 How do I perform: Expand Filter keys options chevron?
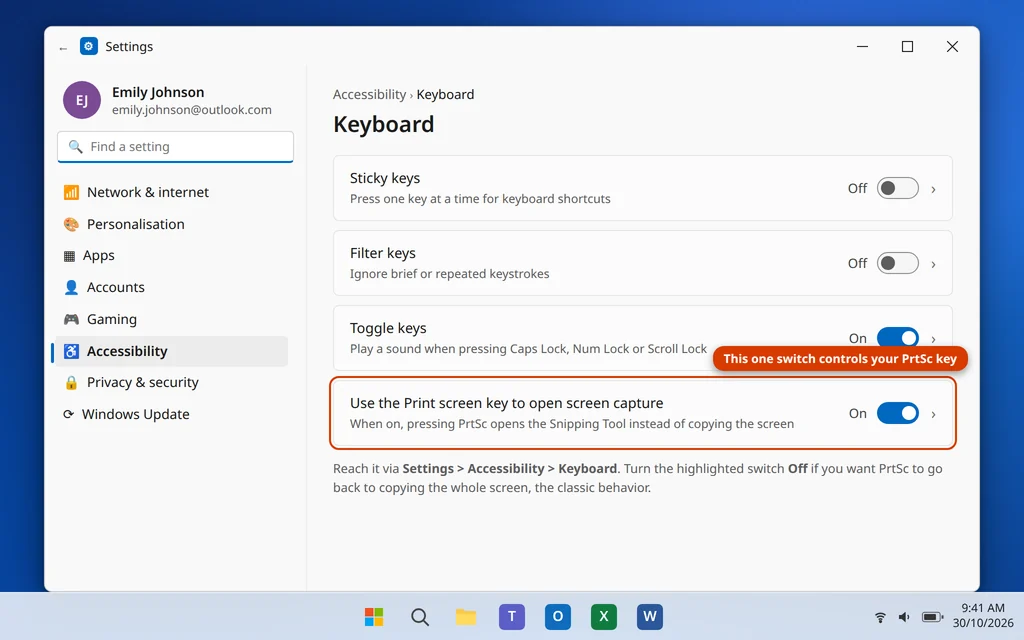(x=933, y=264)
